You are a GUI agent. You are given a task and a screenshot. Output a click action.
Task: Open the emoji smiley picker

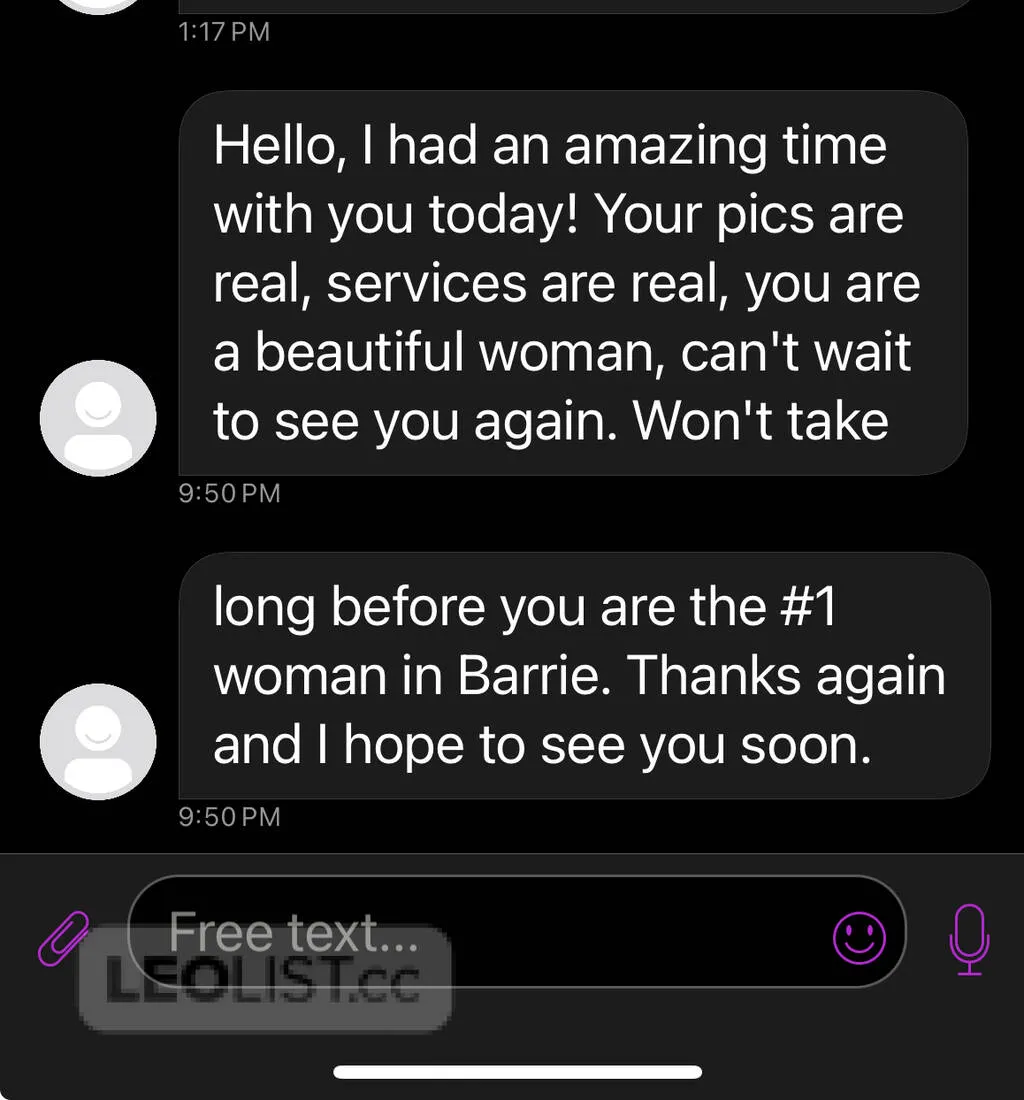[x=858, y=938]
